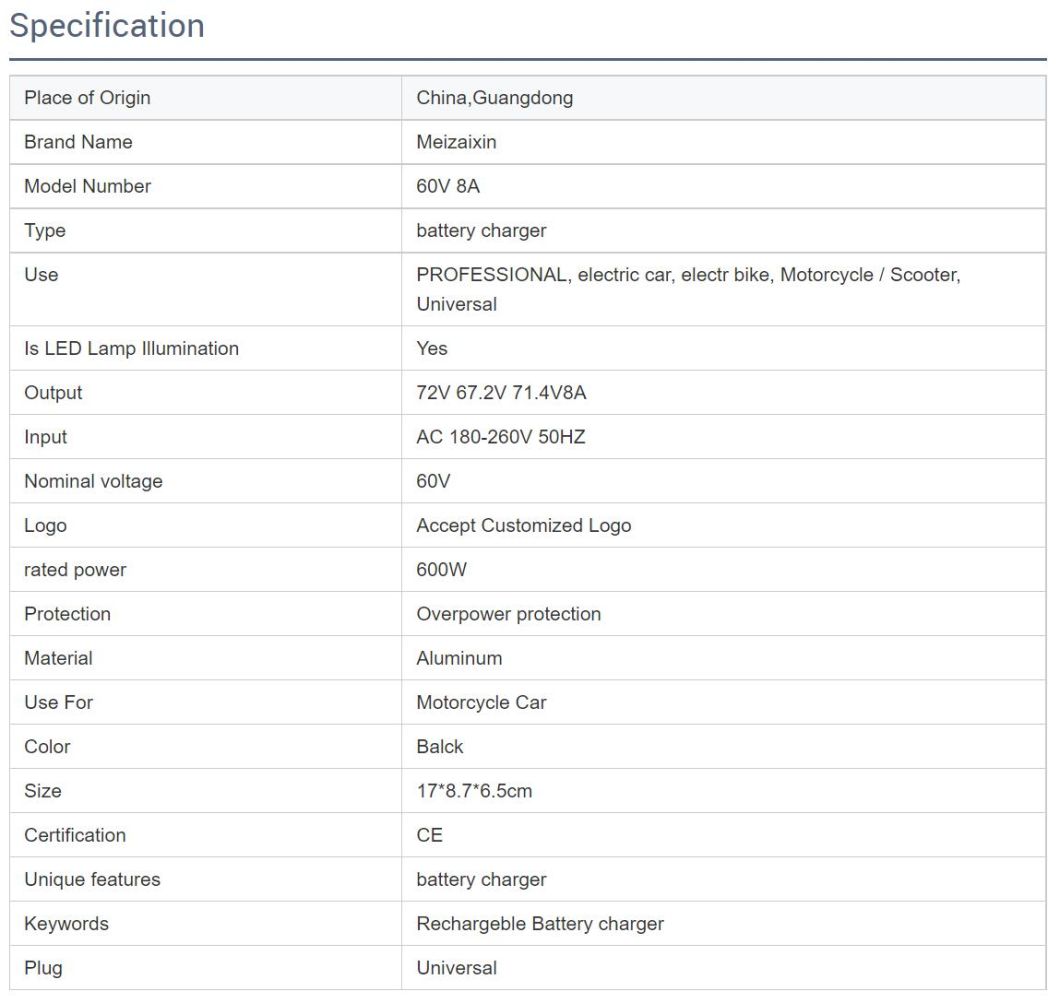Click the Meizaixin brand name value
Image resolution: width=1060 pixels, height=1003 pixels.
coord(456,142)
